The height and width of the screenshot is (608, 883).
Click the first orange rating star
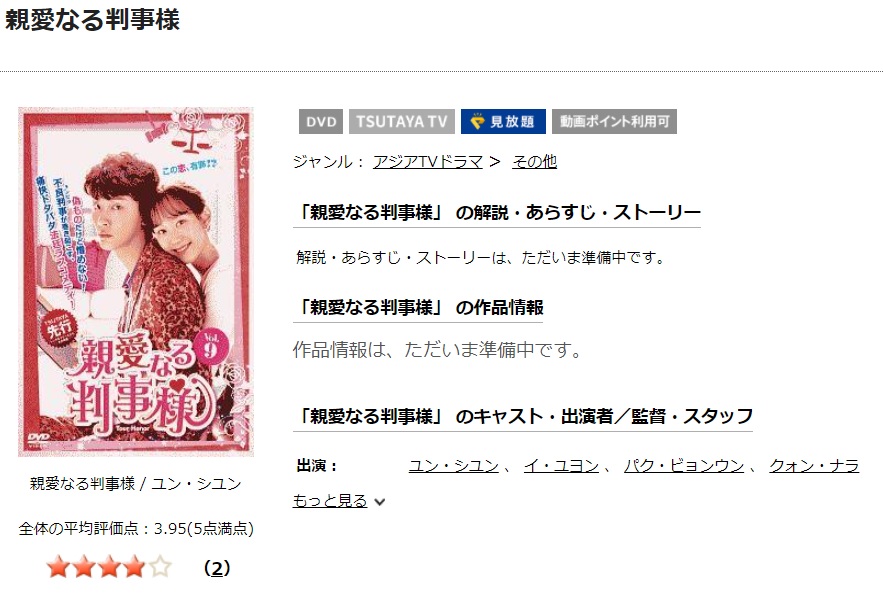[58, 567]
